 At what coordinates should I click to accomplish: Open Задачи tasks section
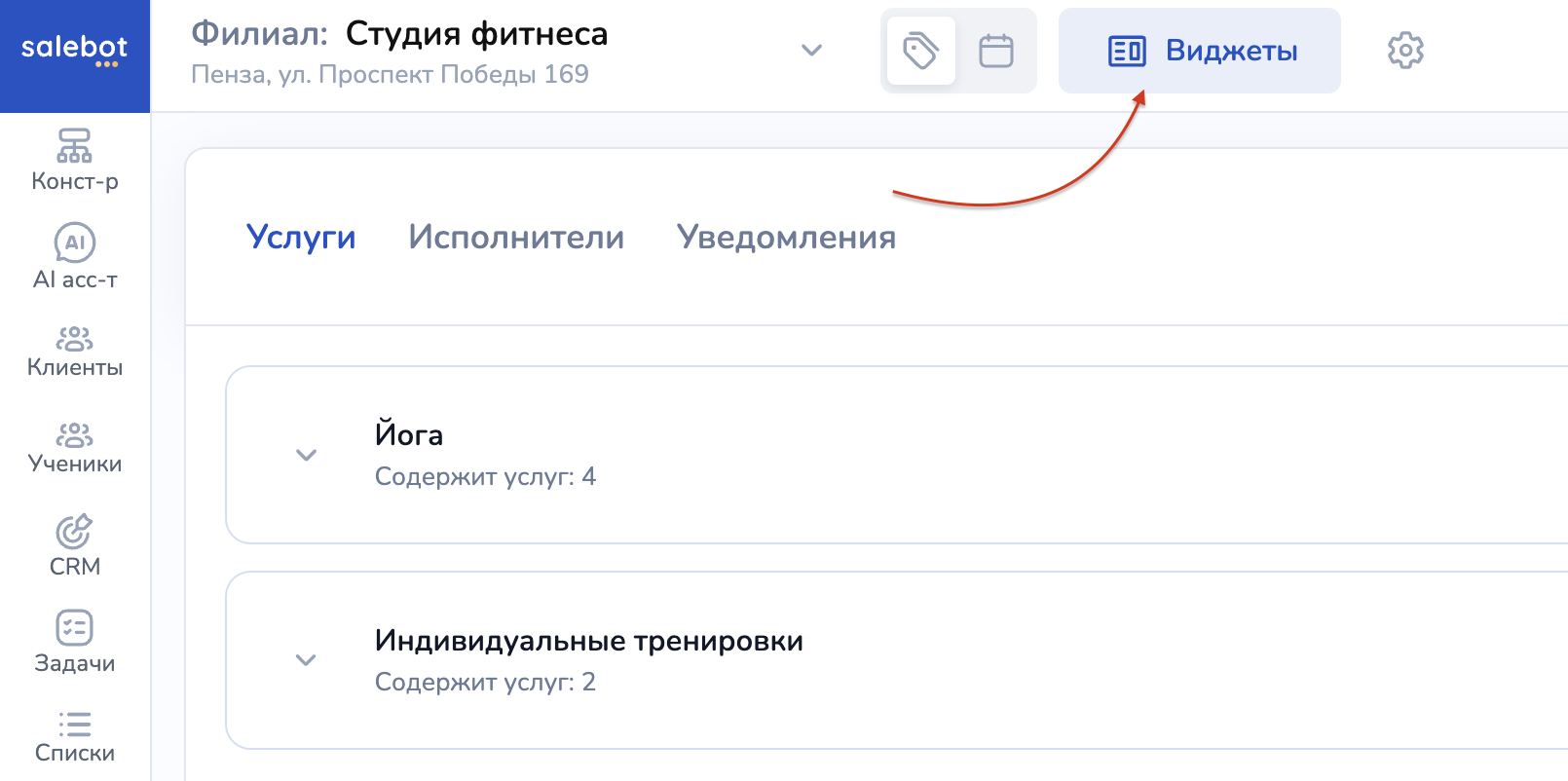(x=74, y=642)
